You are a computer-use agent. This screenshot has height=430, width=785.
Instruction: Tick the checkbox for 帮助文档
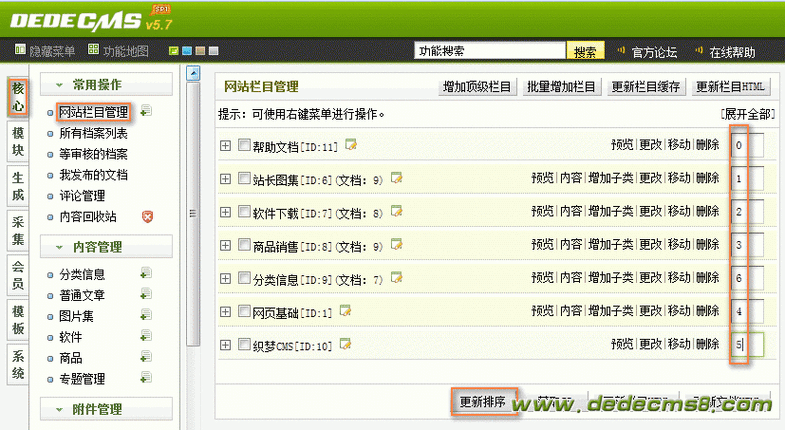244,145
